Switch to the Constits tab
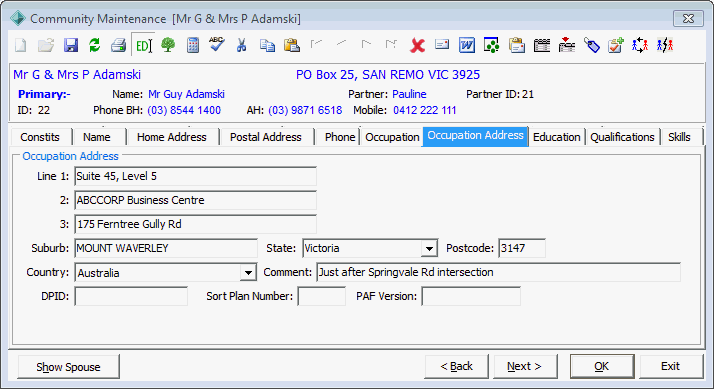714x389 pixels. pos(40,137)
